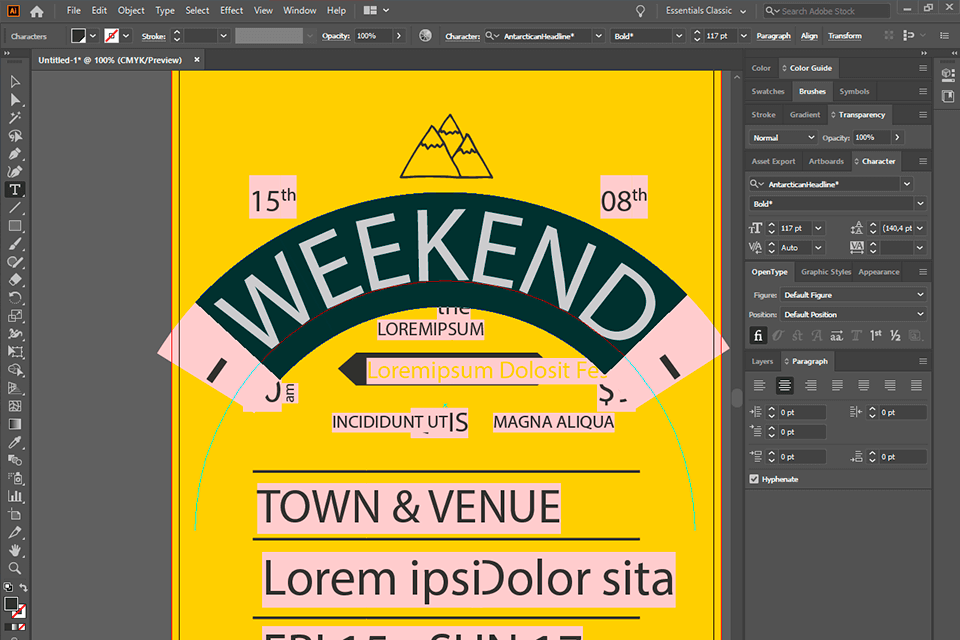Select the Column Graph tool
960x640 pixels.
[15, 496]
